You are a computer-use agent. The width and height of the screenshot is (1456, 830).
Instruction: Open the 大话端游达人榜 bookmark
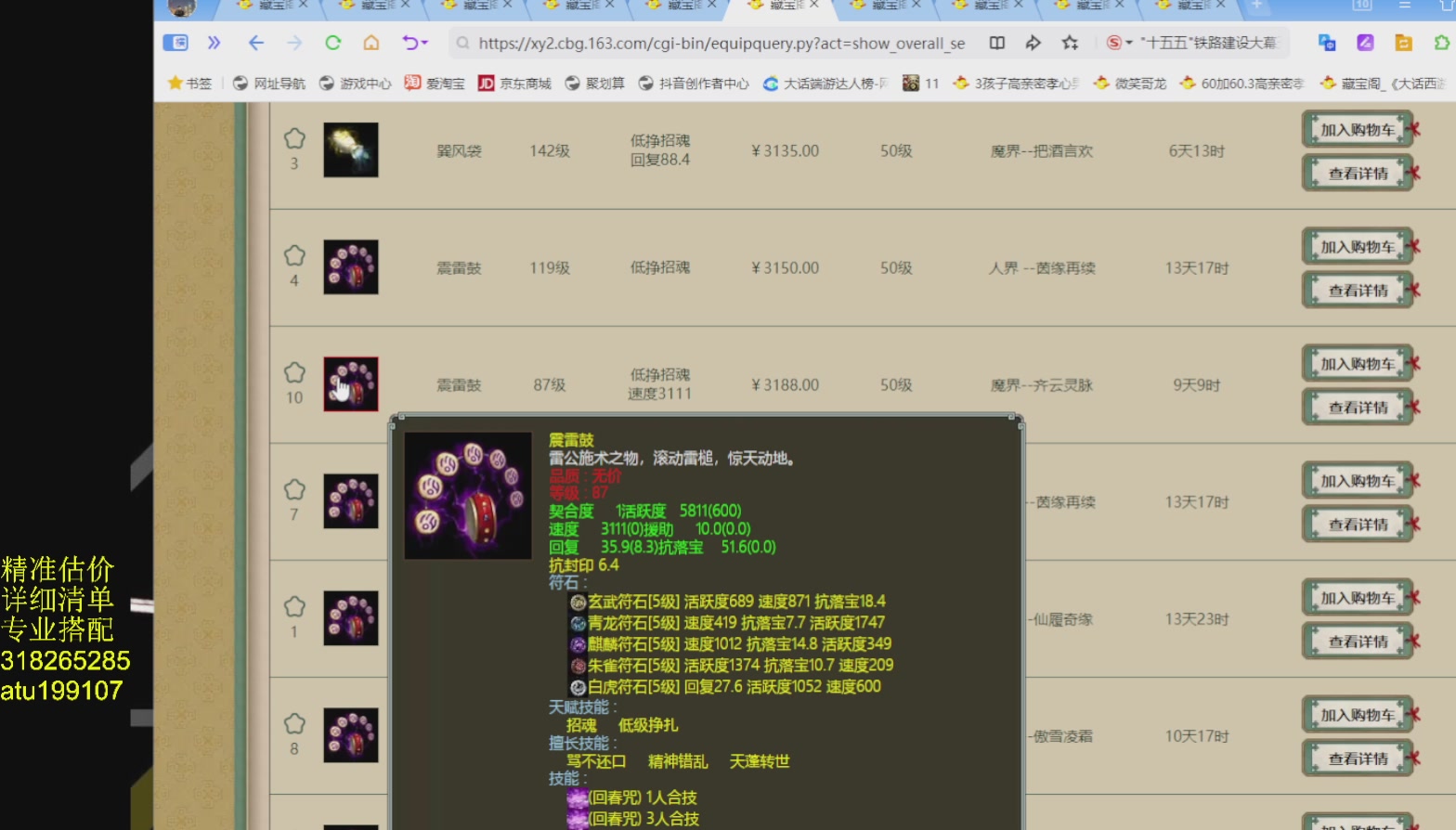point(825,84)
